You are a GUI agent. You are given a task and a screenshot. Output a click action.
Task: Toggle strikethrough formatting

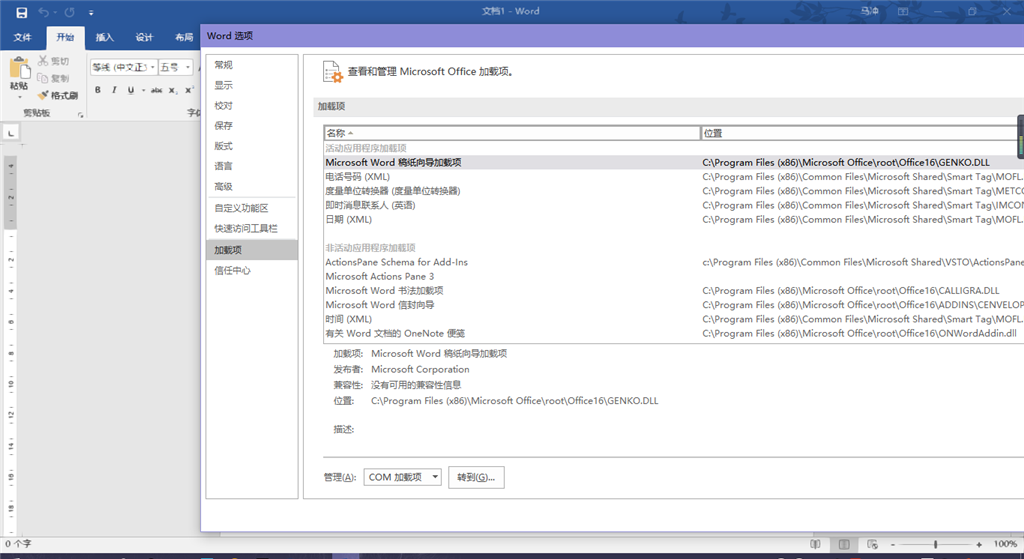click(157, 90)
